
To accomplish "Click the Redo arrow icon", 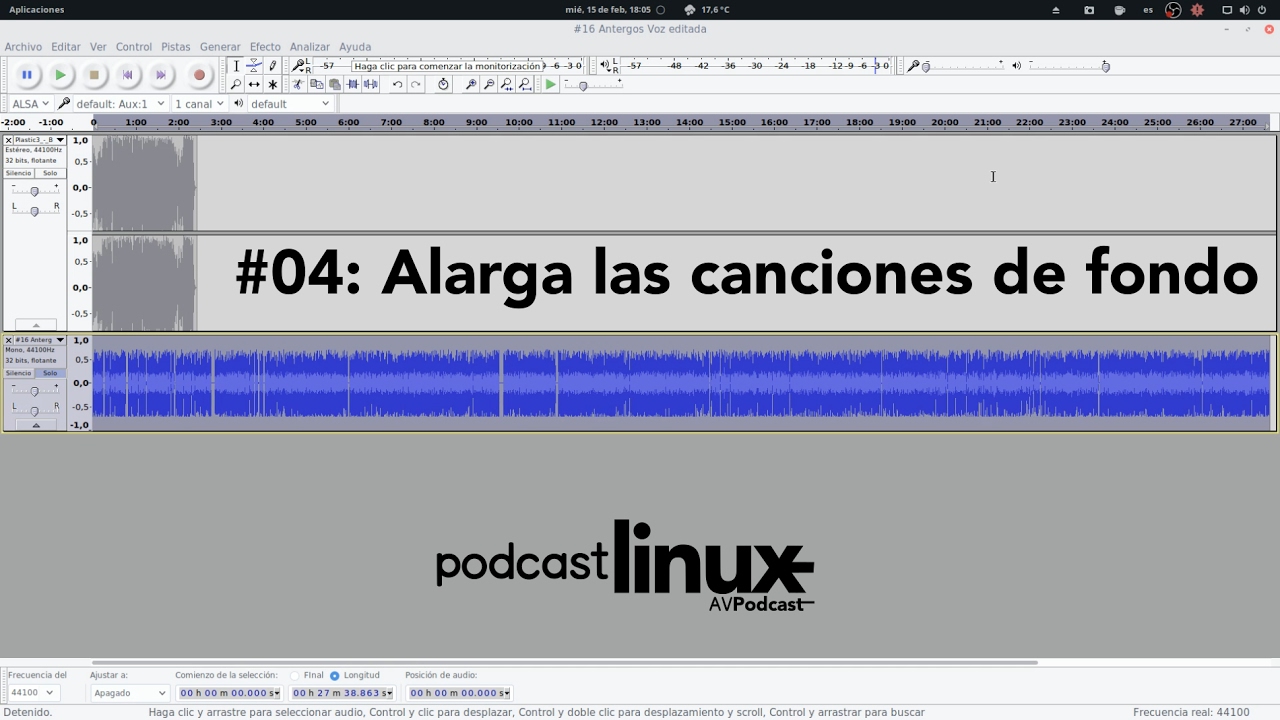I will (x=415, y=85).
